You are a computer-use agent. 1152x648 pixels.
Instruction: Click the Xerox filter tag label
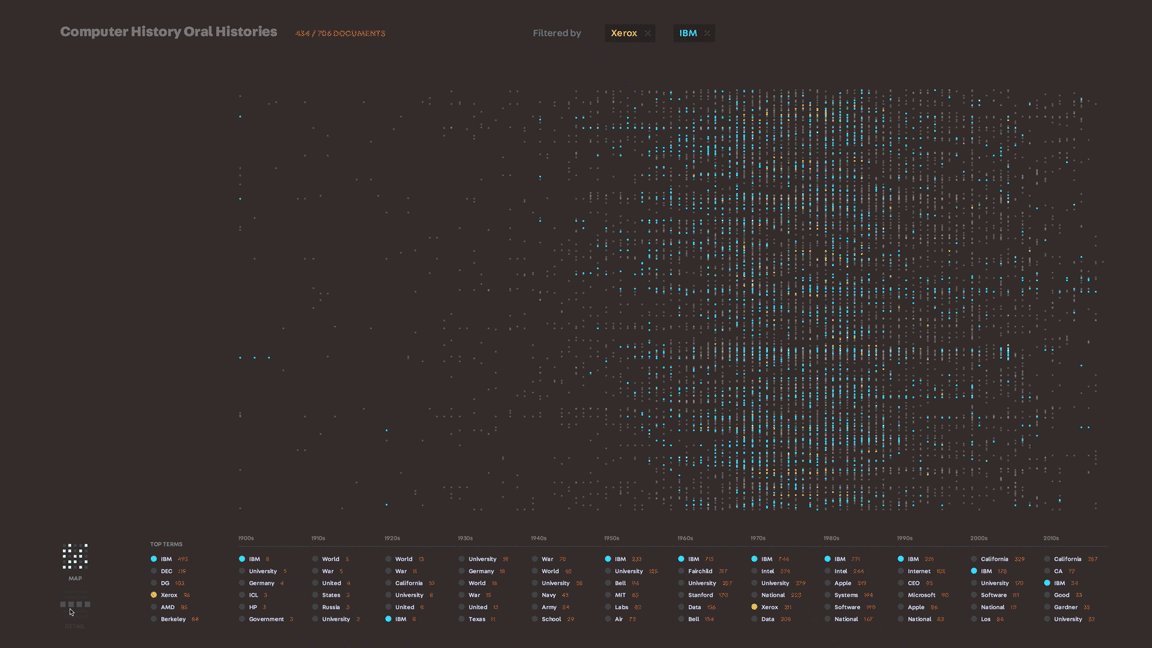pyautogui.click(x=624, y=33)
